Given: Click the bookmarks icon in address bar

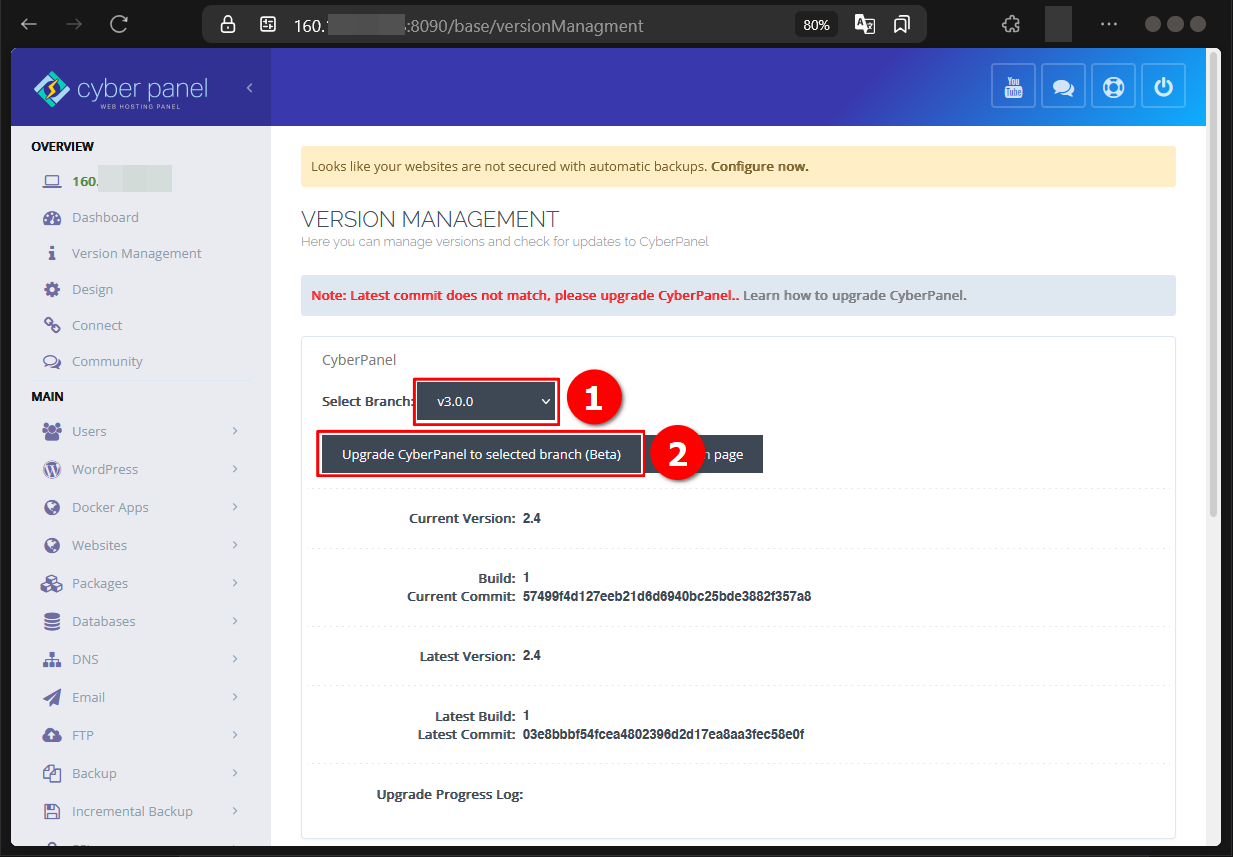Looking at the screenshot, I should 902,25.
